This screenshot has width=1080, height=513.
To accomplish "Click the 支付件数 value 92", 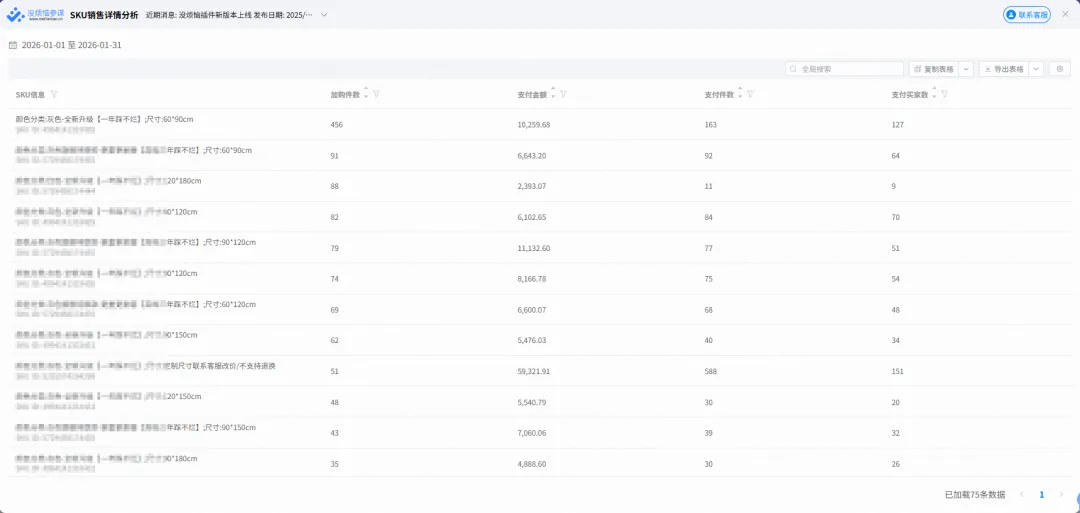I will [x=709, y=156].
